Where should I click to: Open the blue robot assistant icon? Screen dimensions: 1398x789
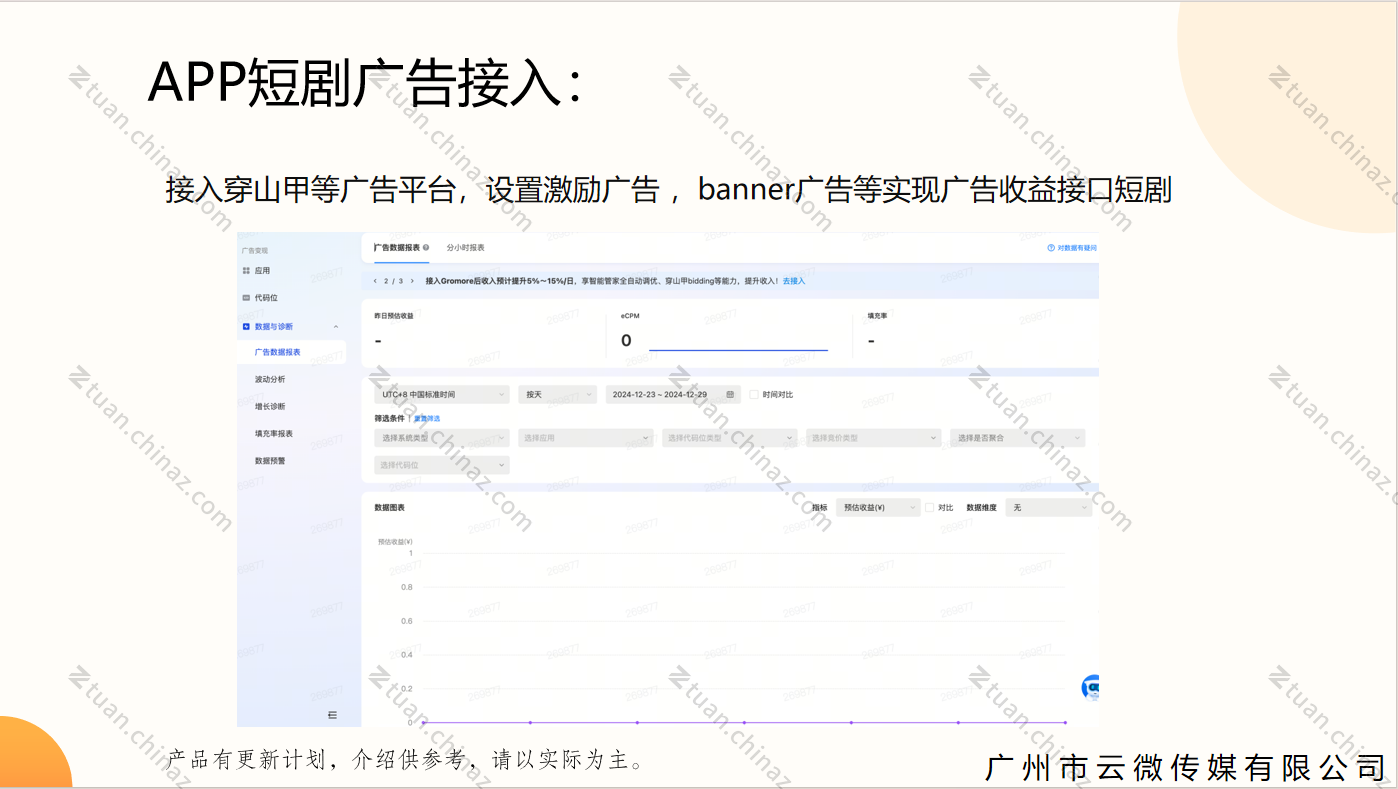[x=1091, y=687]
